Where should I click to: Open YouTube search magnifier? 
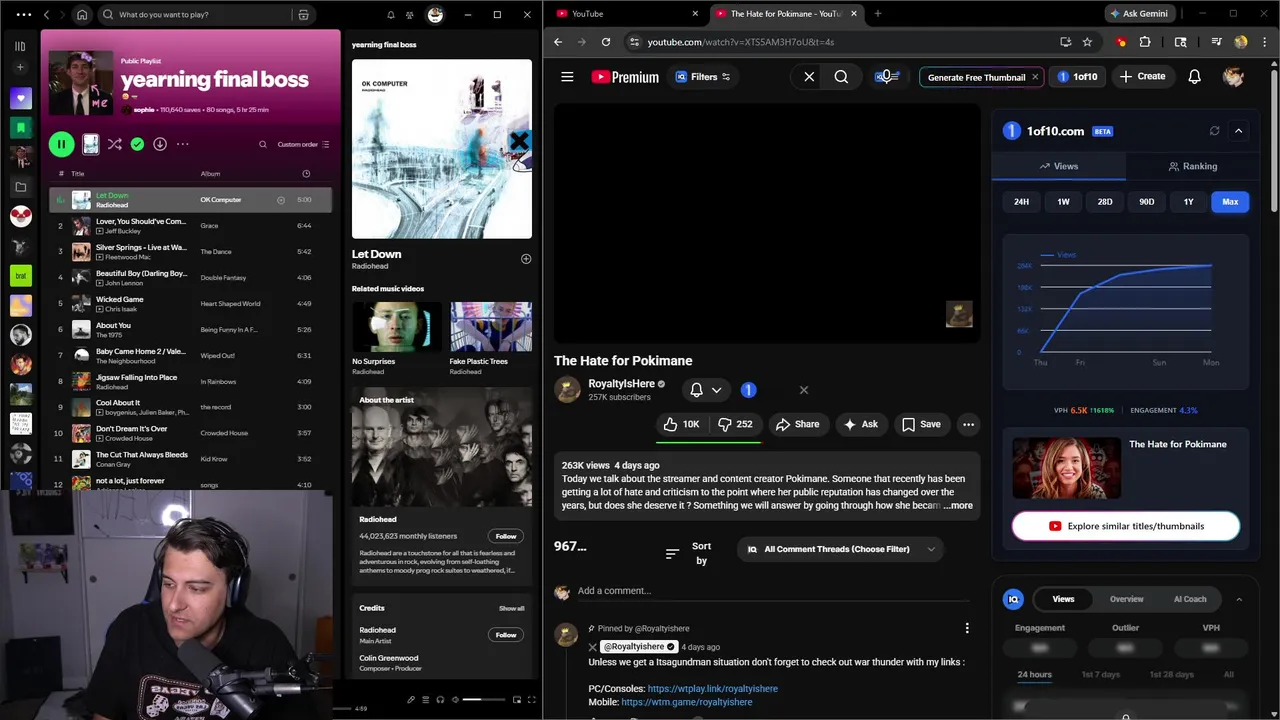(841, 77)
